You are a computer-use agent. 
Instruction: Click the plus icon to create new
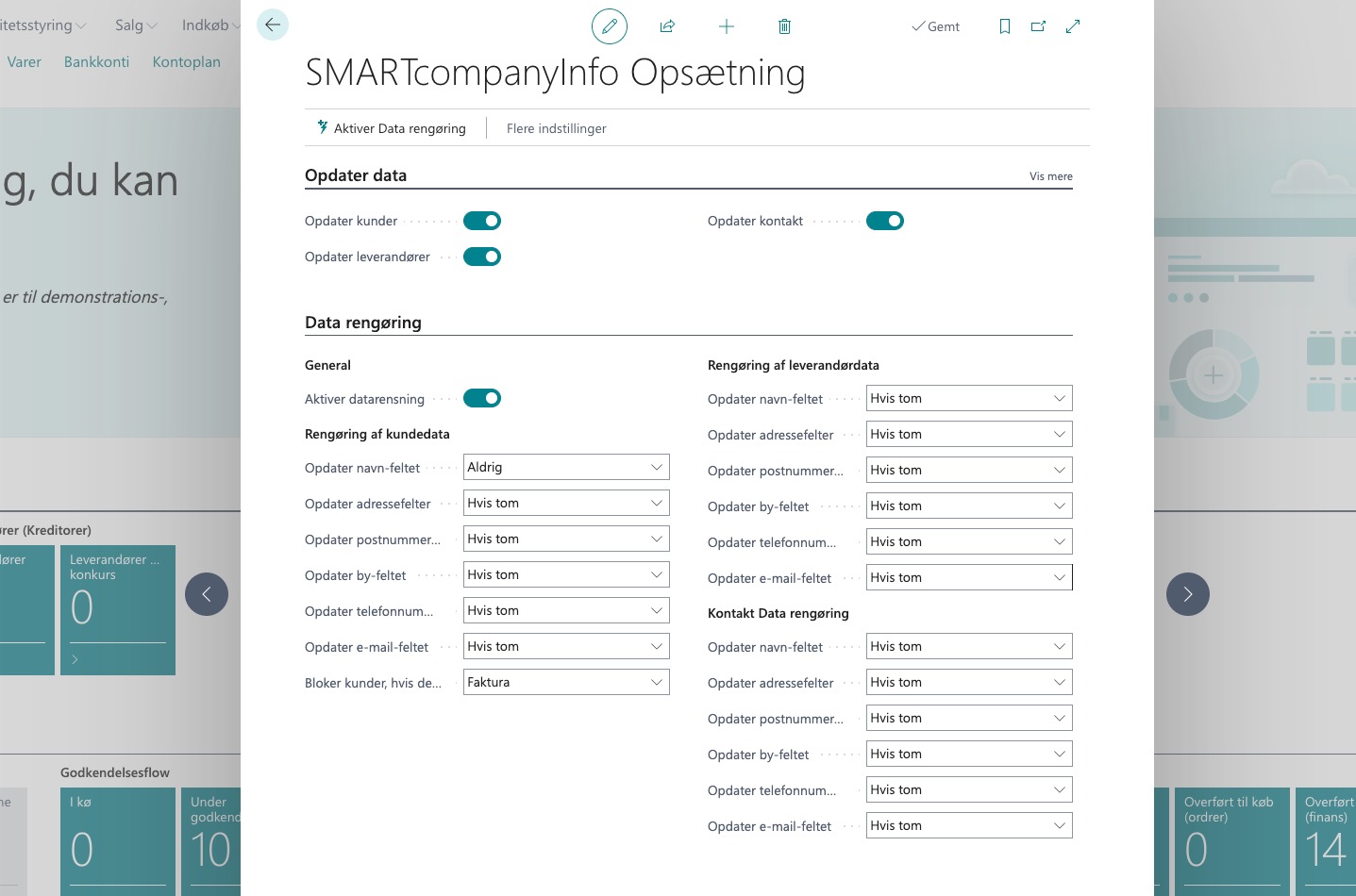[726, 26]
